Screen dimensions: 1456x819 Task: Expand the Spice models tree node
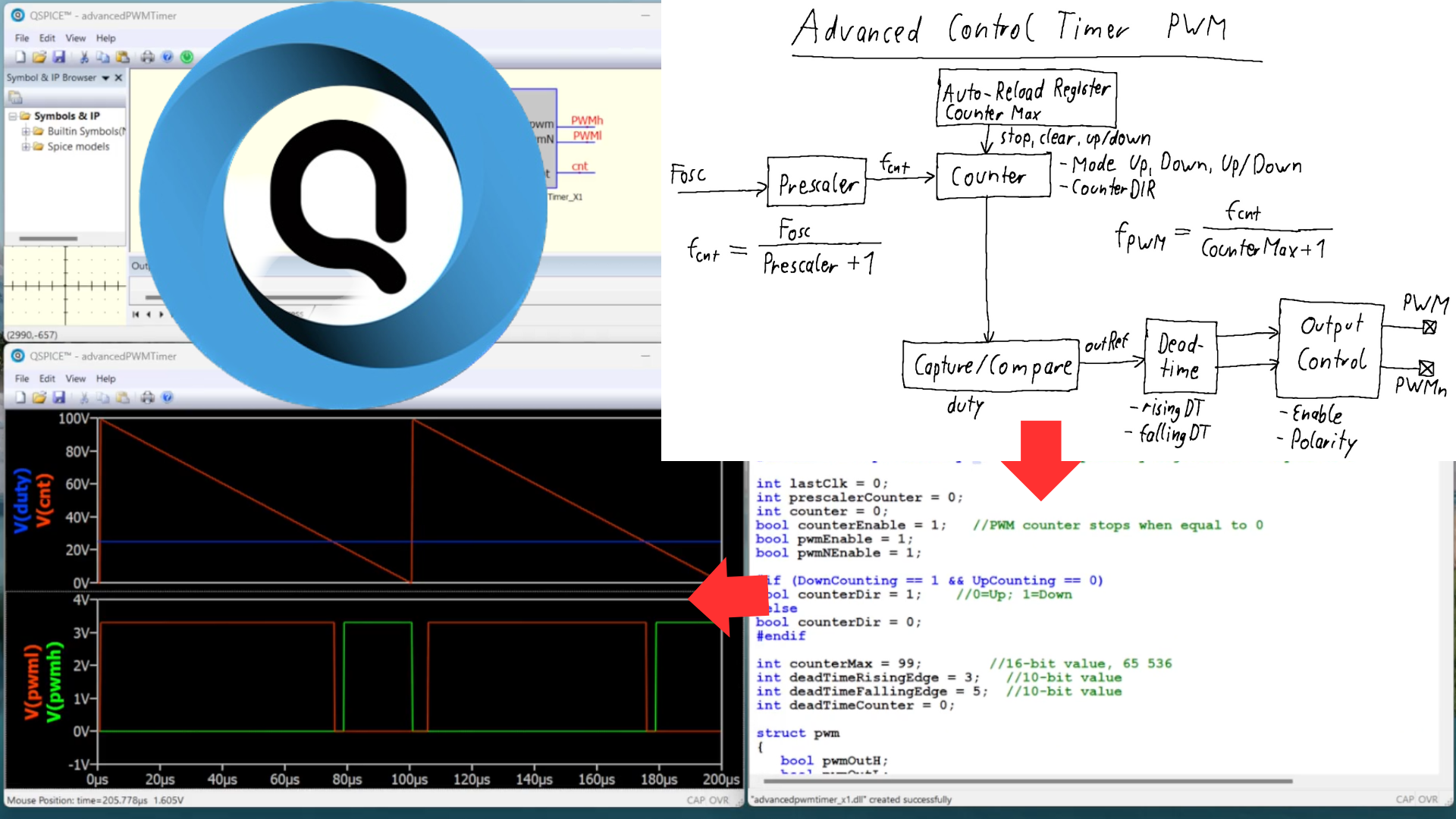25,146
